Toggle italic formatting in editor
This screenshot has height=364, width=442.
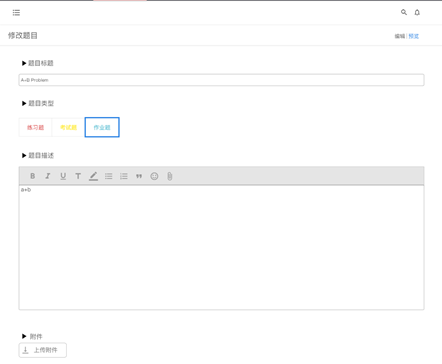pos(48,176)
